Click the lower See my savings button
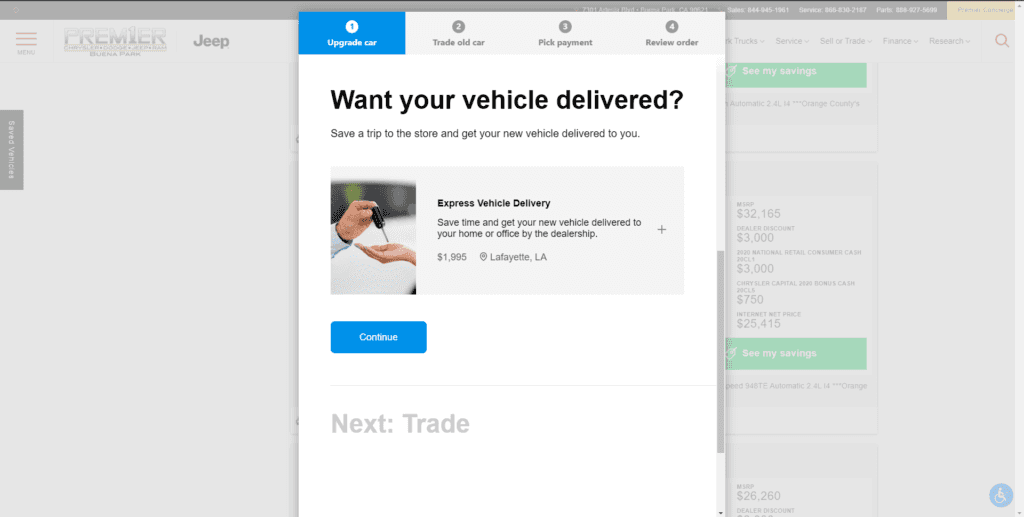The width and height of the screenshot is (1024, 517). pyautogui.click(x=794, y=354)
